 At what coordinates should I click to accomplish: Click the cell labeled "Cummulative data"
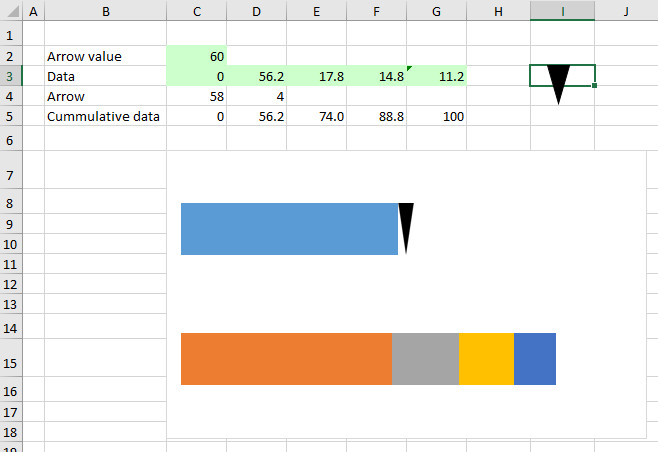click(105, 116)
